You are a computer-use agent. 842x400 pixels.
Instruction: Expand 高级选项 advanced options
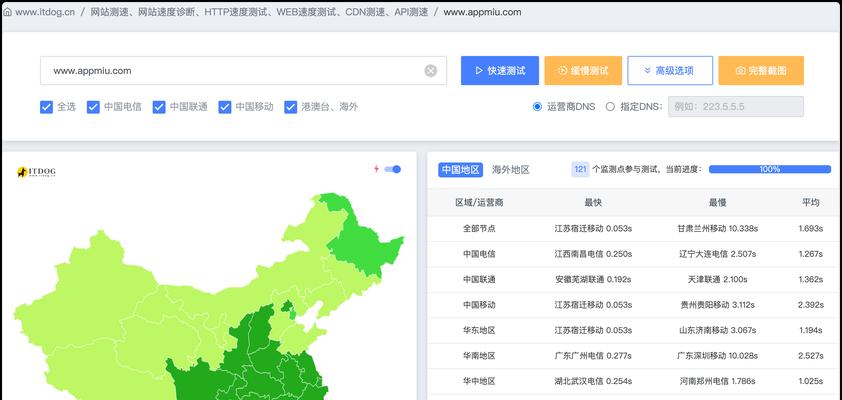coord(670,70)
